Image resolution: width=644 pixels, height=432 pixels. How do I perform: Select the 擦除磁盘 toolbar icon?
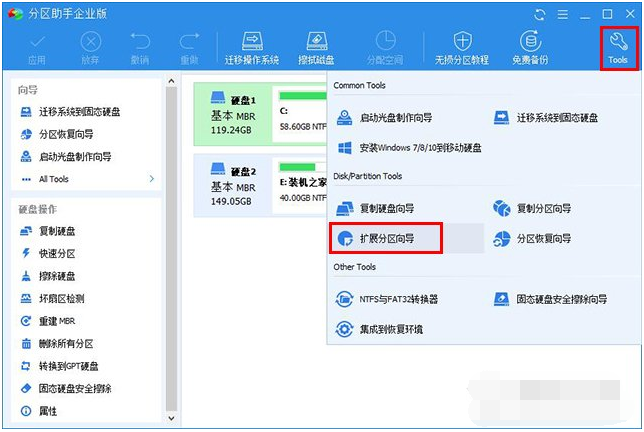click(316, 47)
